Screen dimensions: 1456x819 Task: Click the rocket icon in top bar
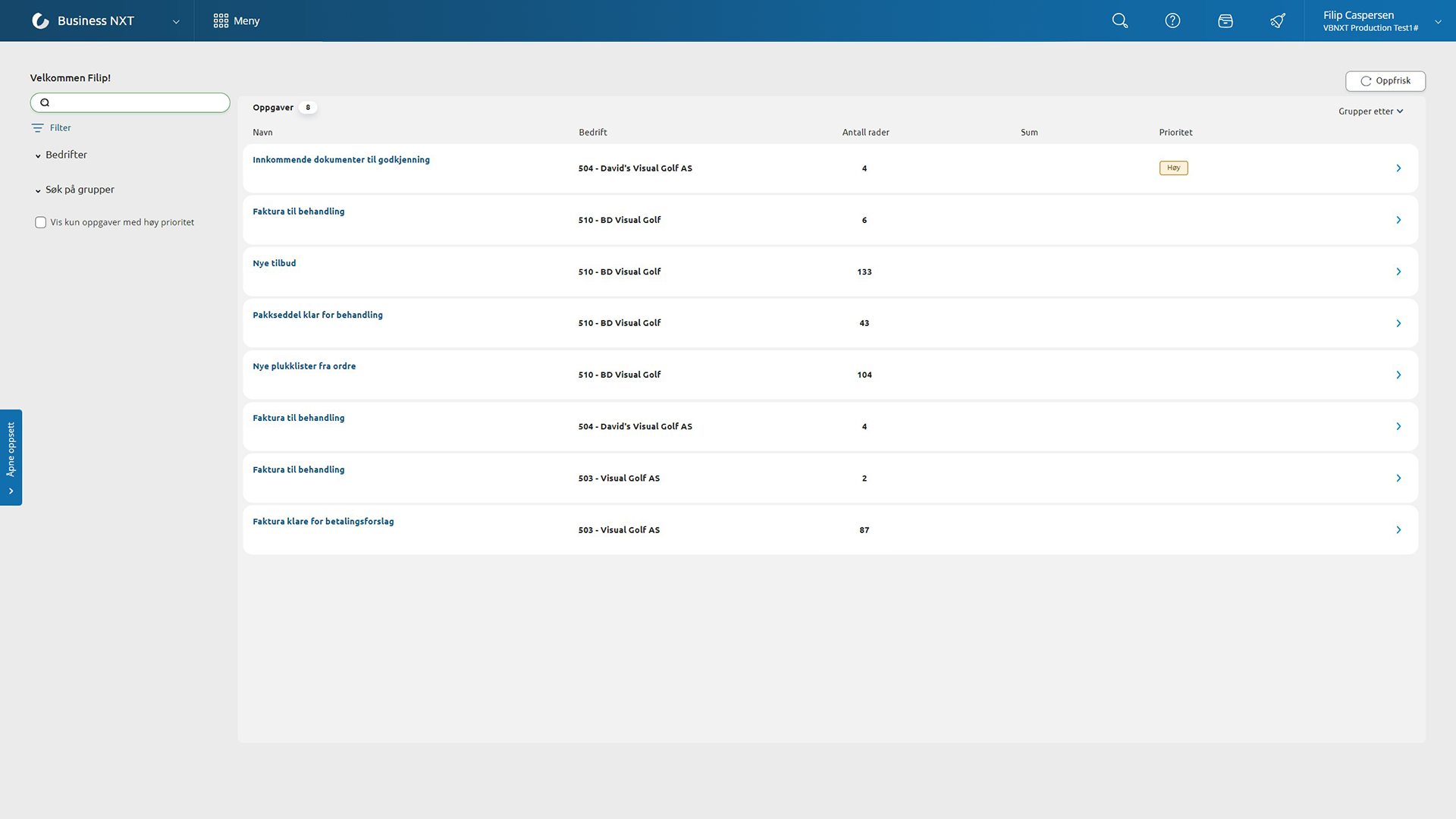(x=1278, y=20)
